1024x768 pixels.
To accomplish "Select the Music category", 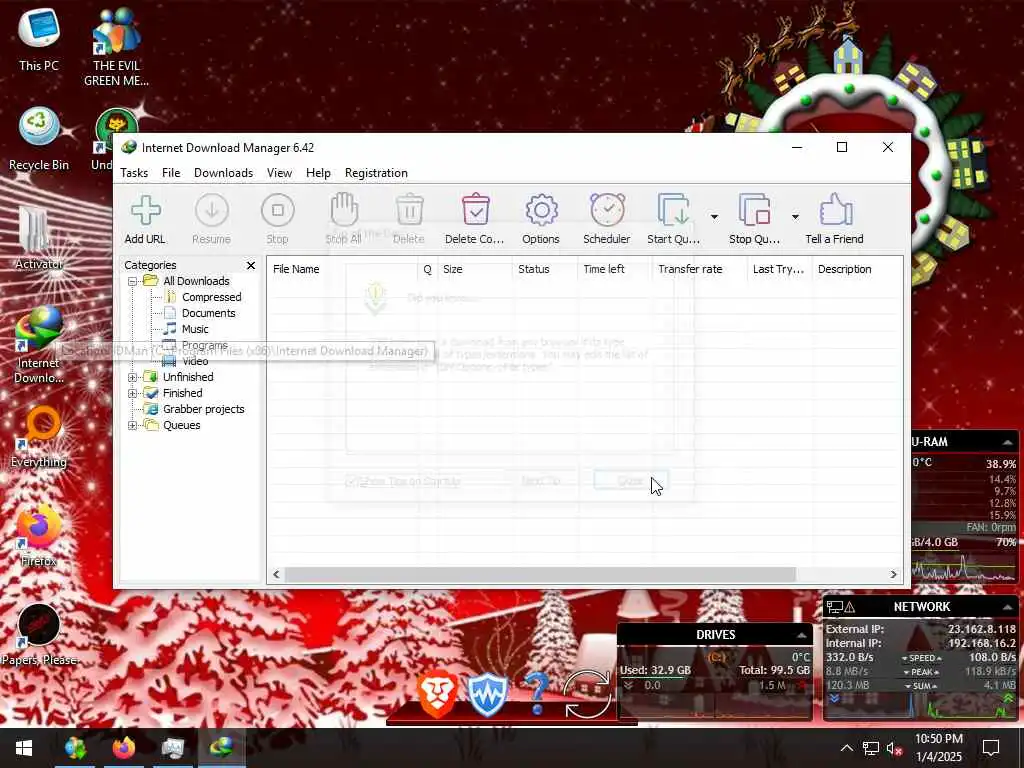I will (x=195, y=329).
